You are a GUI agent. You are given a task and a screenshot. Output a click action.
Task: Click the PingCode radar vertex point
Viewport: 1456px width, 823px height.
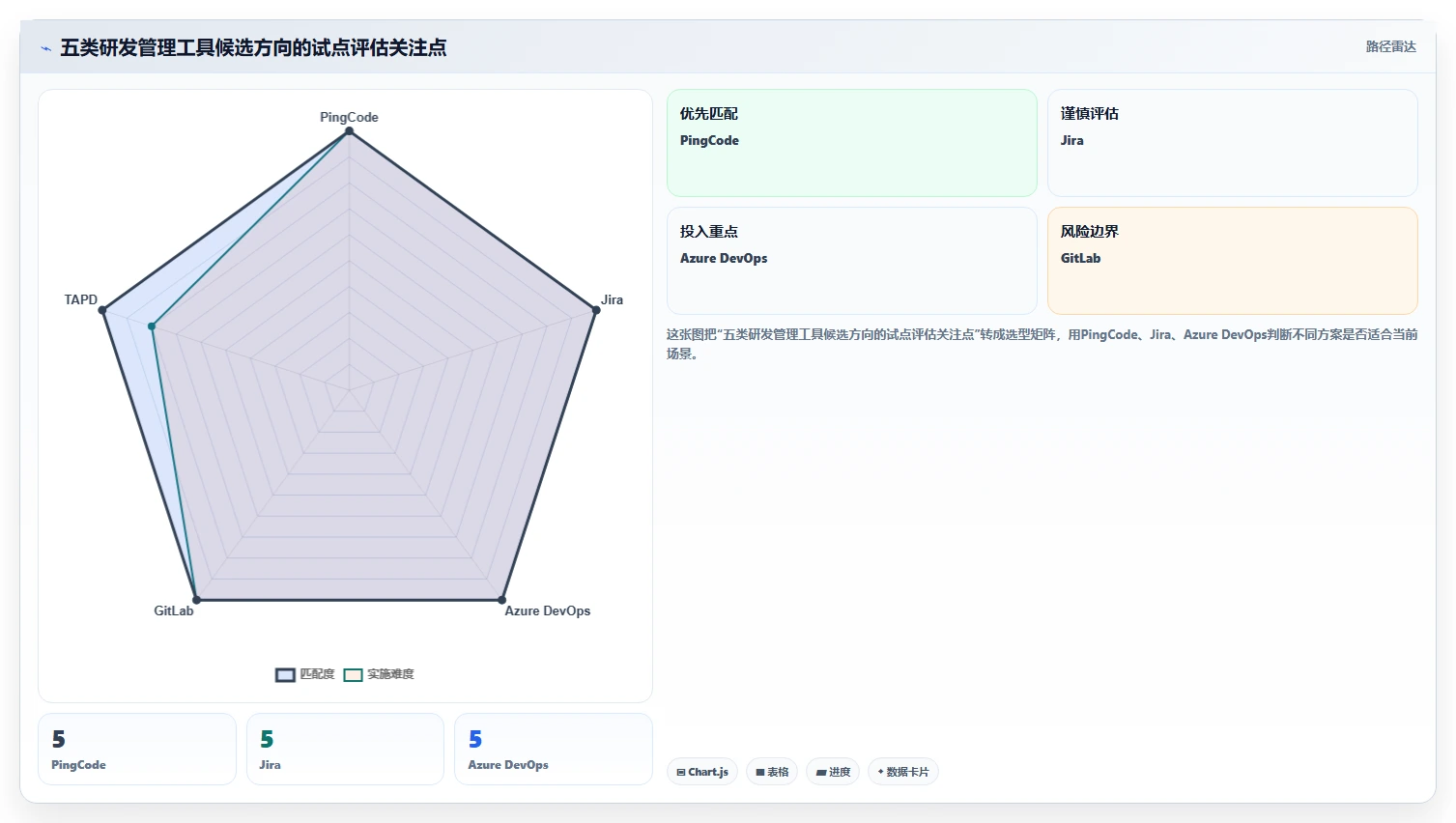349,131
